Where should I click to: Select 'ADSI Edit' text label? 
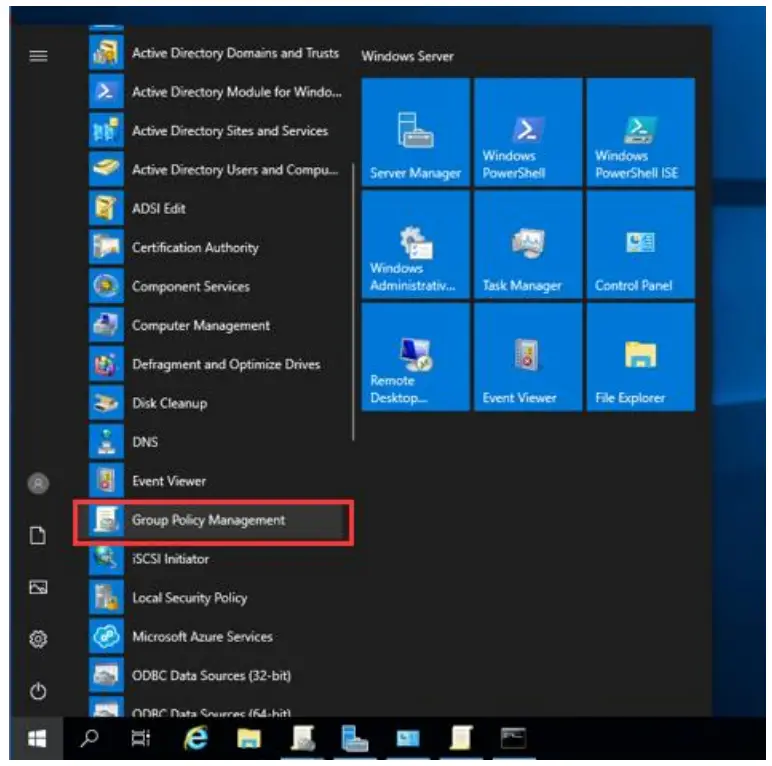159,208
